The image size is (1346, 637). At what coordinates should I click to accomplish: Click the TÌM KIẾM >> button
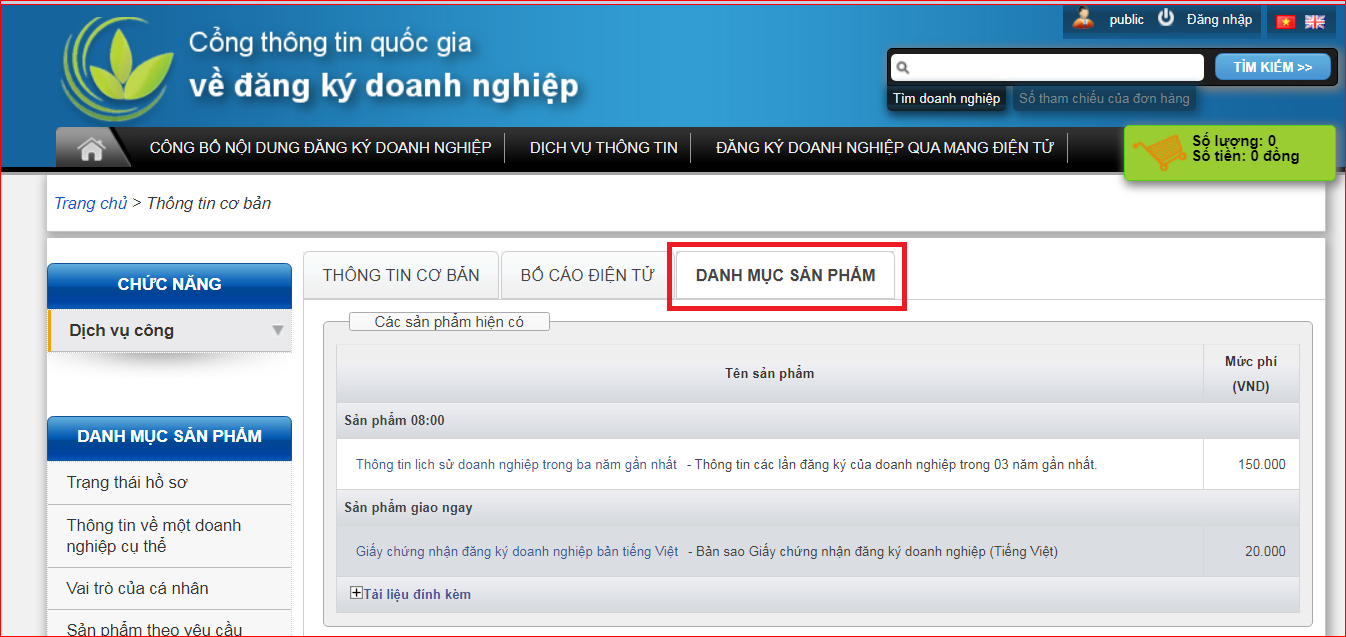[x=1273, y=67]
